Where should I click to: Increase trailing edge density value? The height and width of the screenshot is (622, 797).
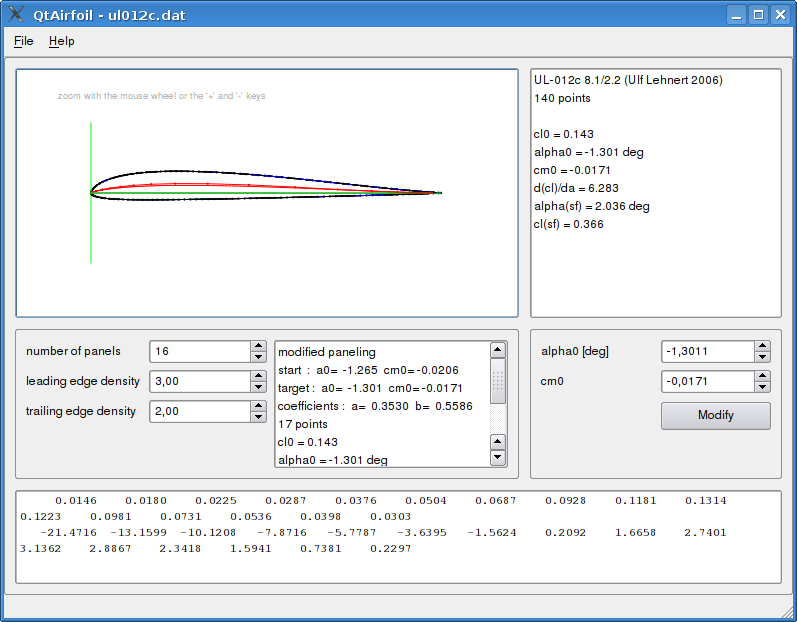258,406
